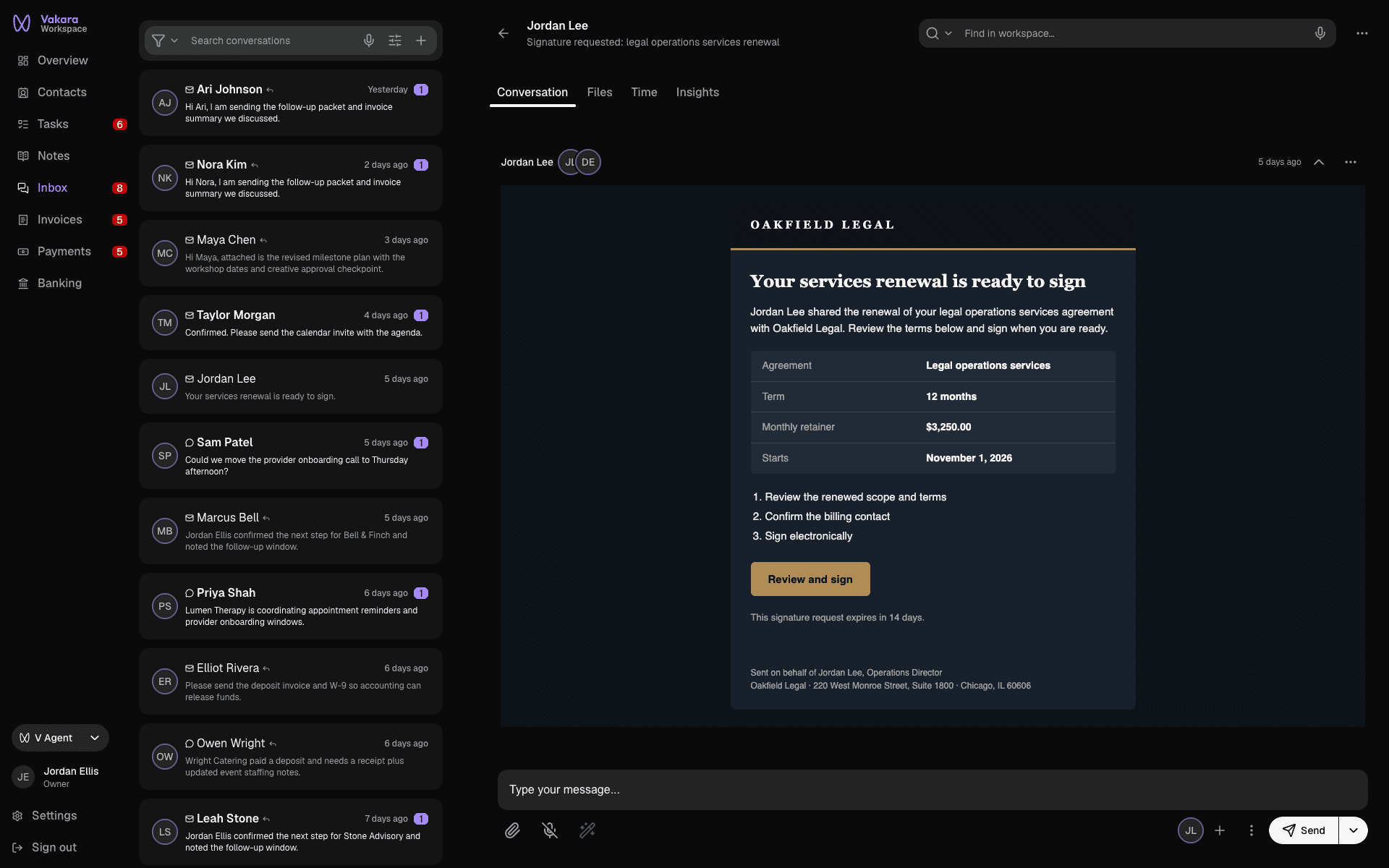Screen dimensions: 1389x868
Task: Open the Banking section in sidebar
Action: click(59, 283)
